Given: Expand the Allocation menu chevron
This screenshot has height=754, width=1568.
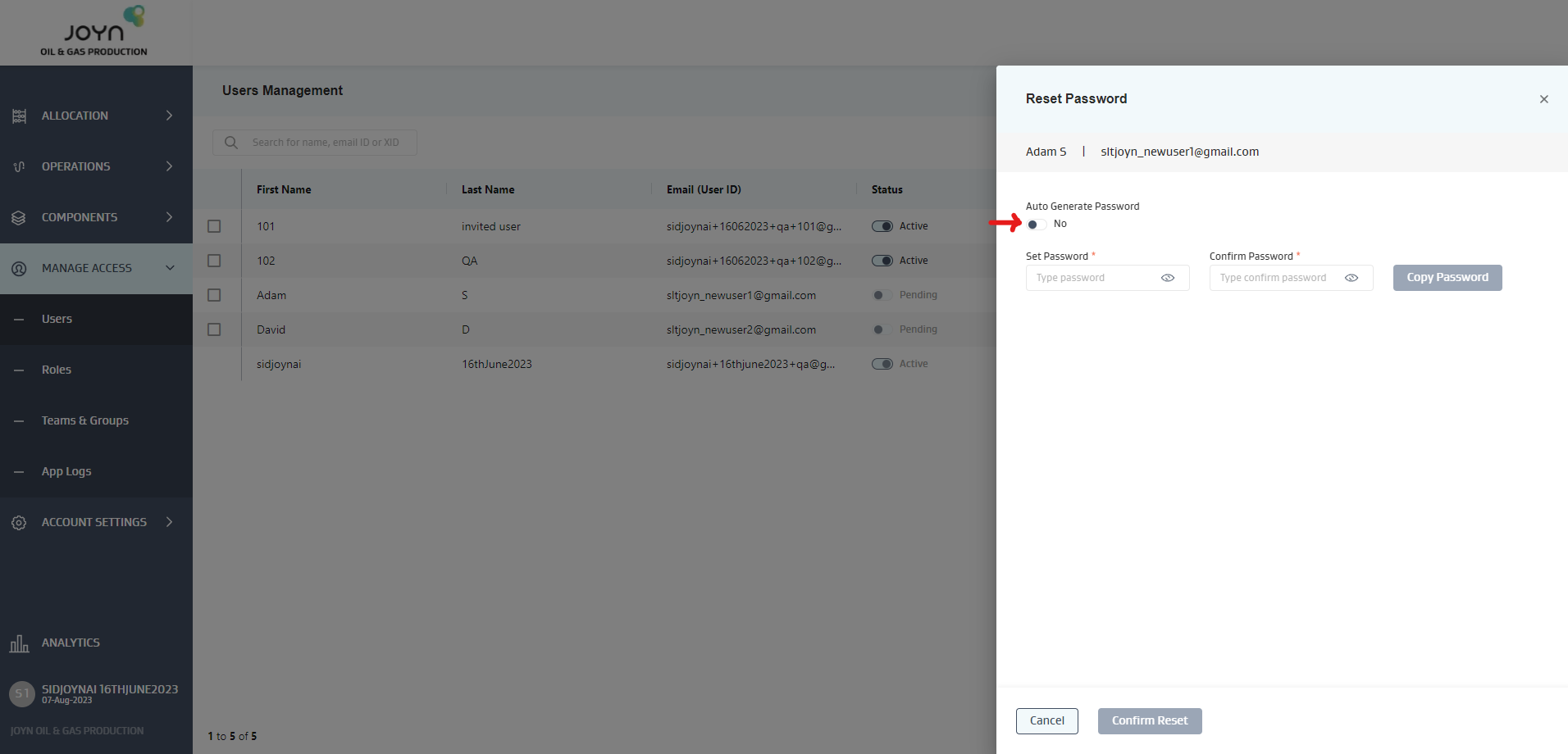Looking at the screenshot, I should pyautogui.click(x=169, y=116).
